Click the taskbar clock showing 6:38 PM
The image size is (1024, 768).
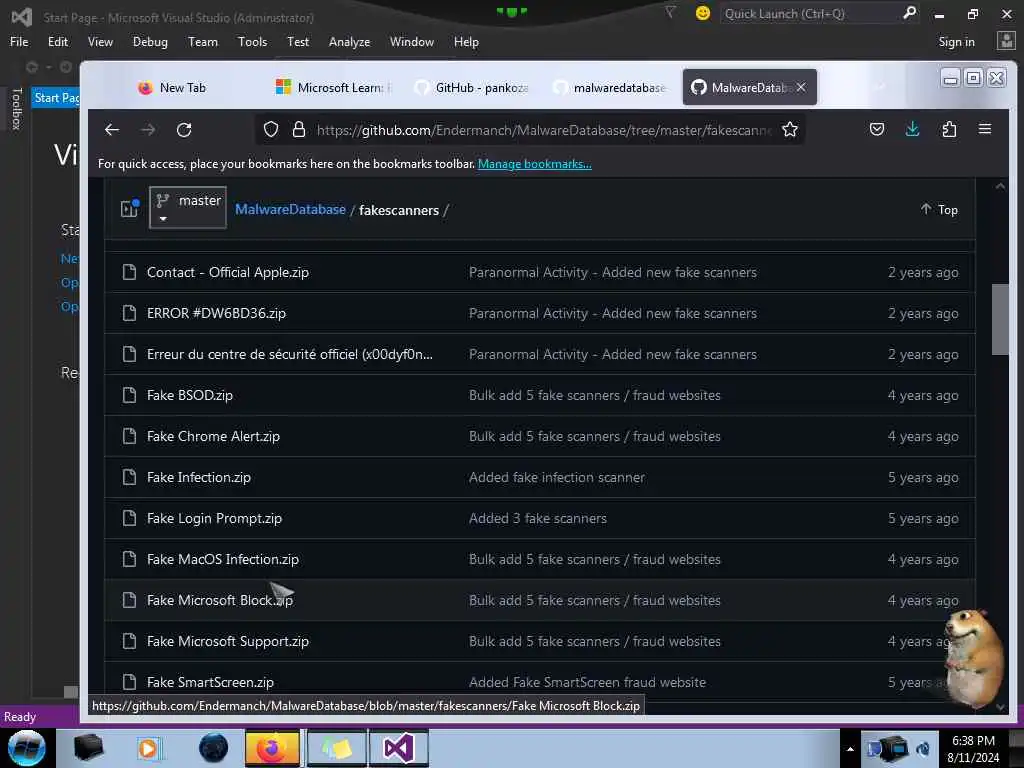(973, 741)
